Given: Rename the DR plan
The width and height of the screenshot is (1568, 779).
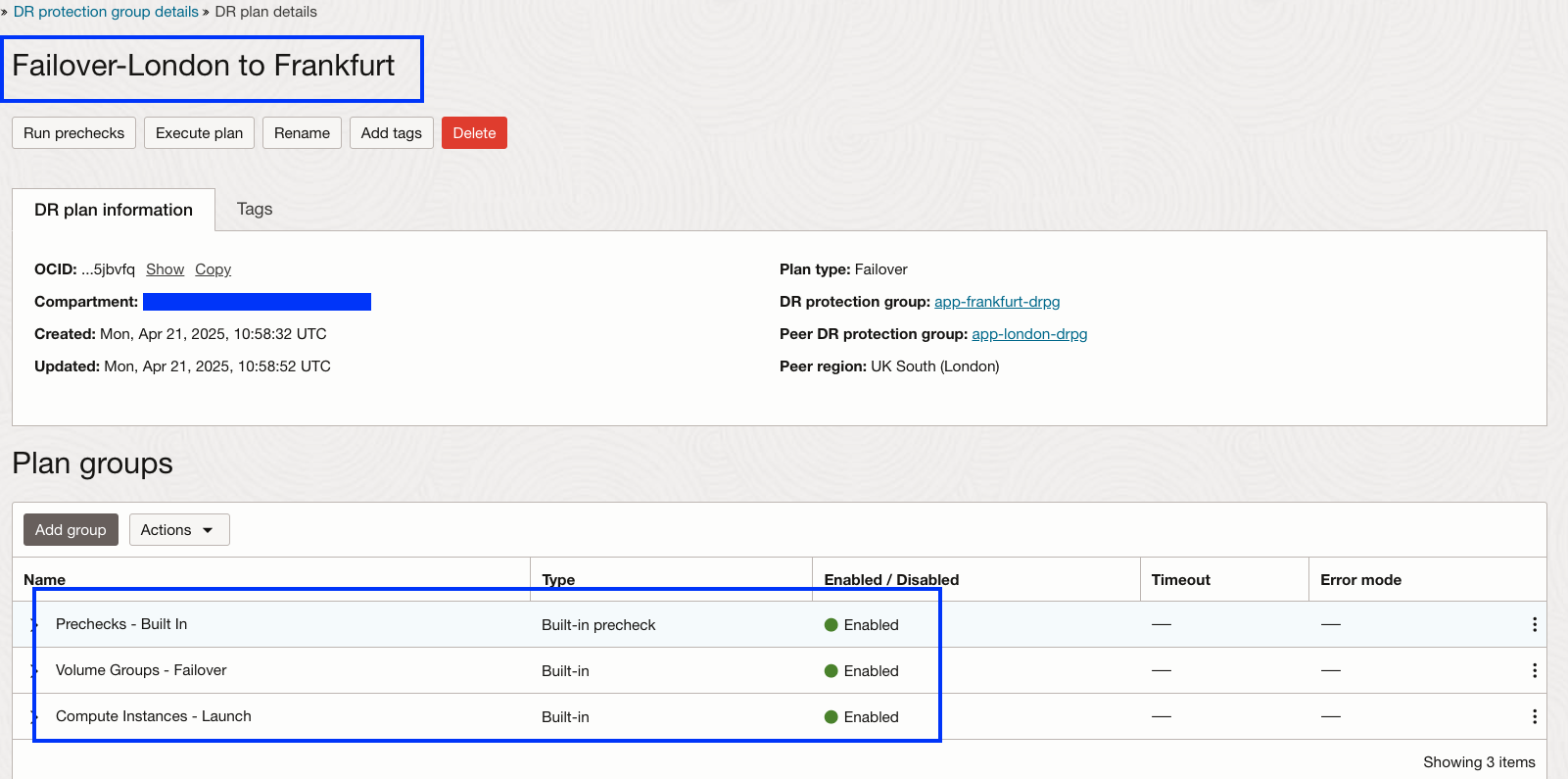Looking at the screenshot, I should 302,133.
